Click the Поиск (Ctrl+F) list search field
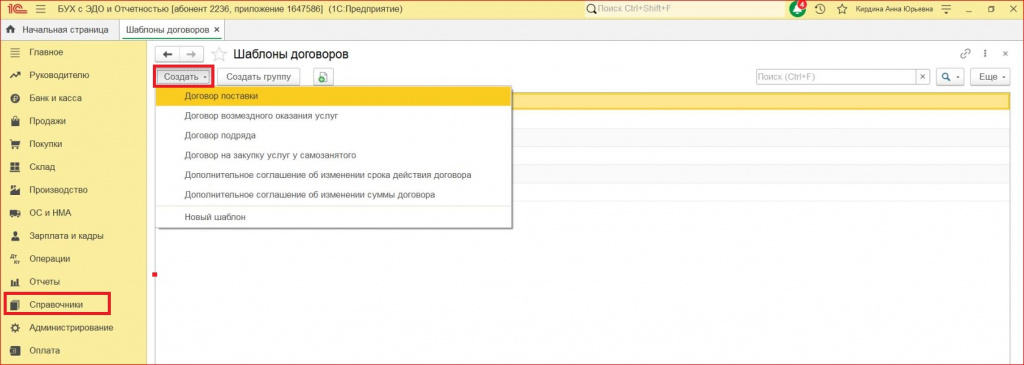 pyautogui.click(x=836, y=77)
